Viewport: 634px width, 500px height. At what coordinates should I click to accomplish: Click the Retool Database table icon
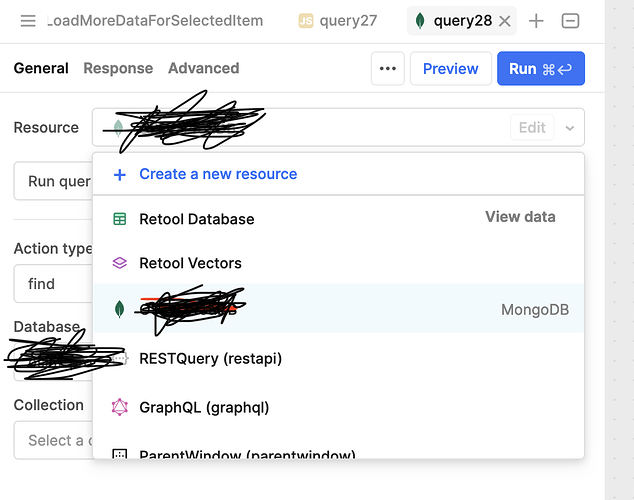click(x=120, y=219)
